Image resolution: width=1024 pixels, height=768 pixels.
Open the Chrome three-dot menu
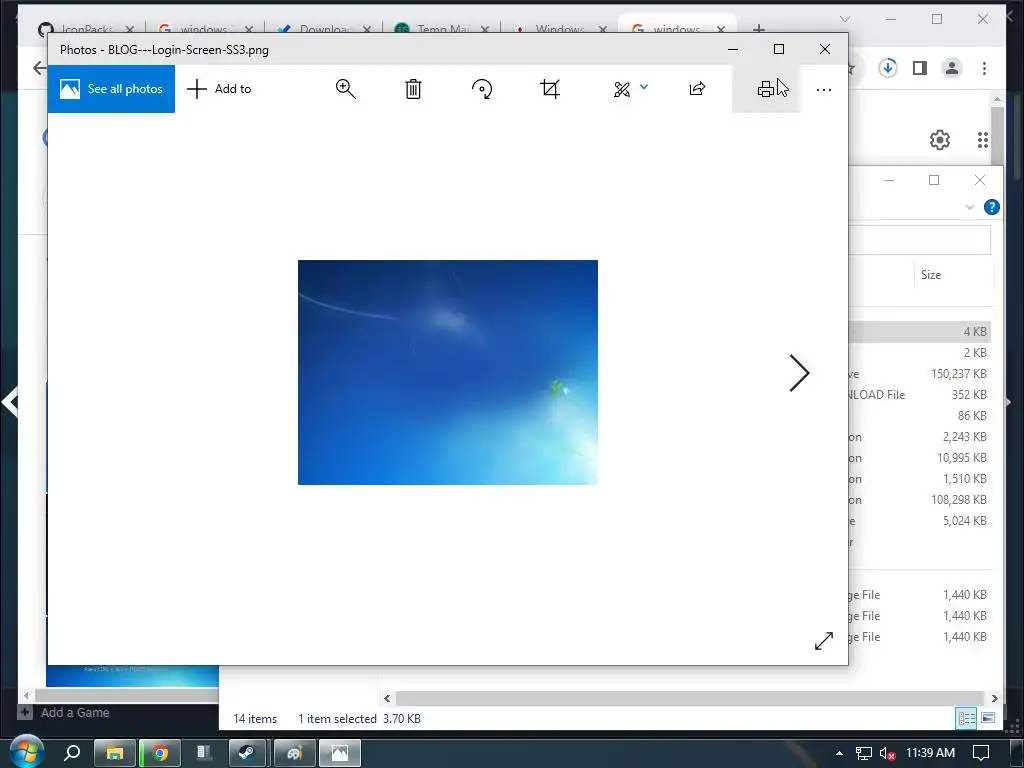coord(984,68)
